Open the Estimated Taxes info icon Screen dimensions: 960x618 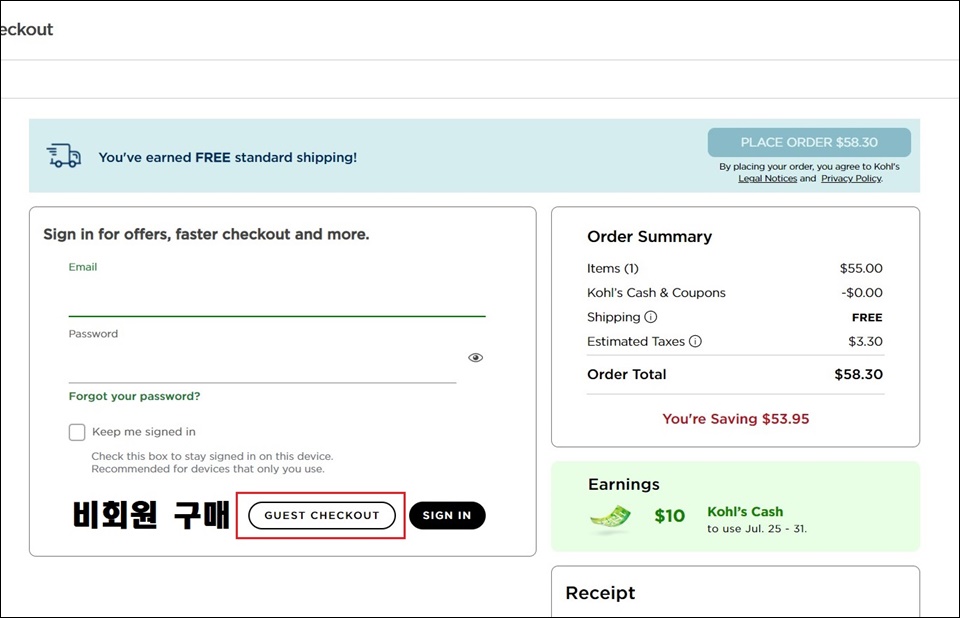click(x=696, y=341)
